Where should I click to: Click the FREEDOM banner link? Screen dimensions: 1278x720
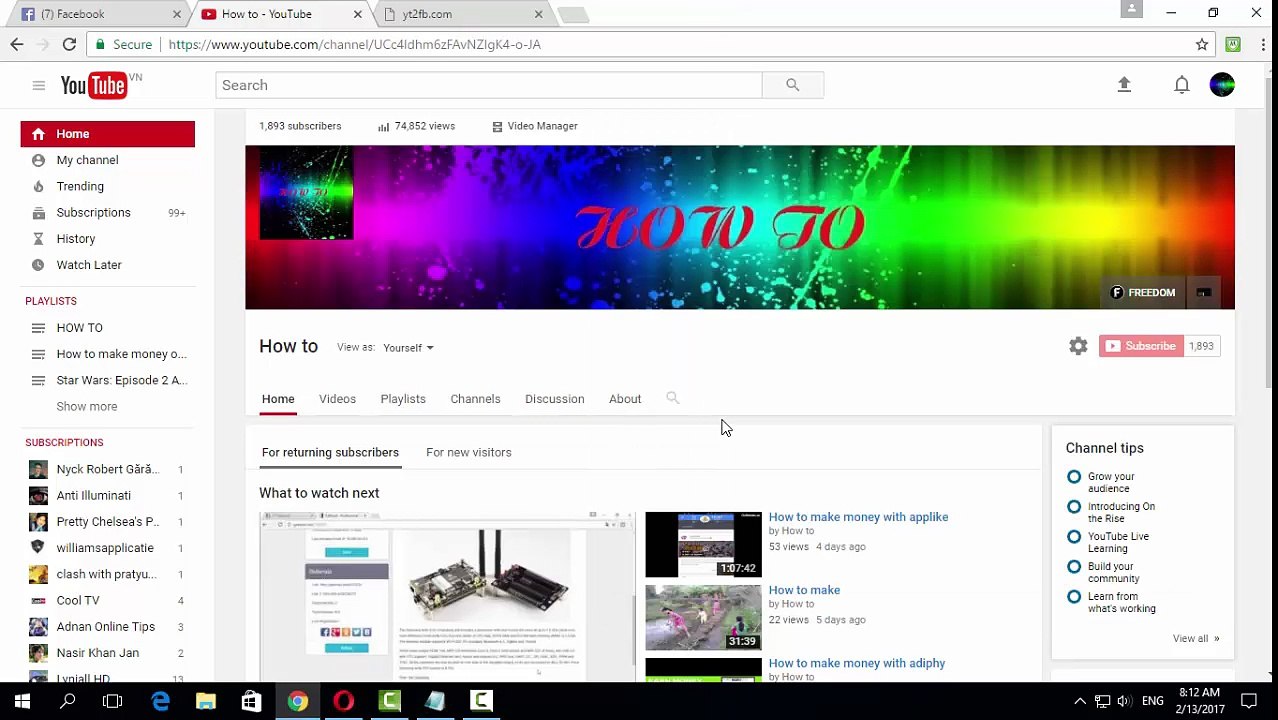click(x=1143, y=292)
